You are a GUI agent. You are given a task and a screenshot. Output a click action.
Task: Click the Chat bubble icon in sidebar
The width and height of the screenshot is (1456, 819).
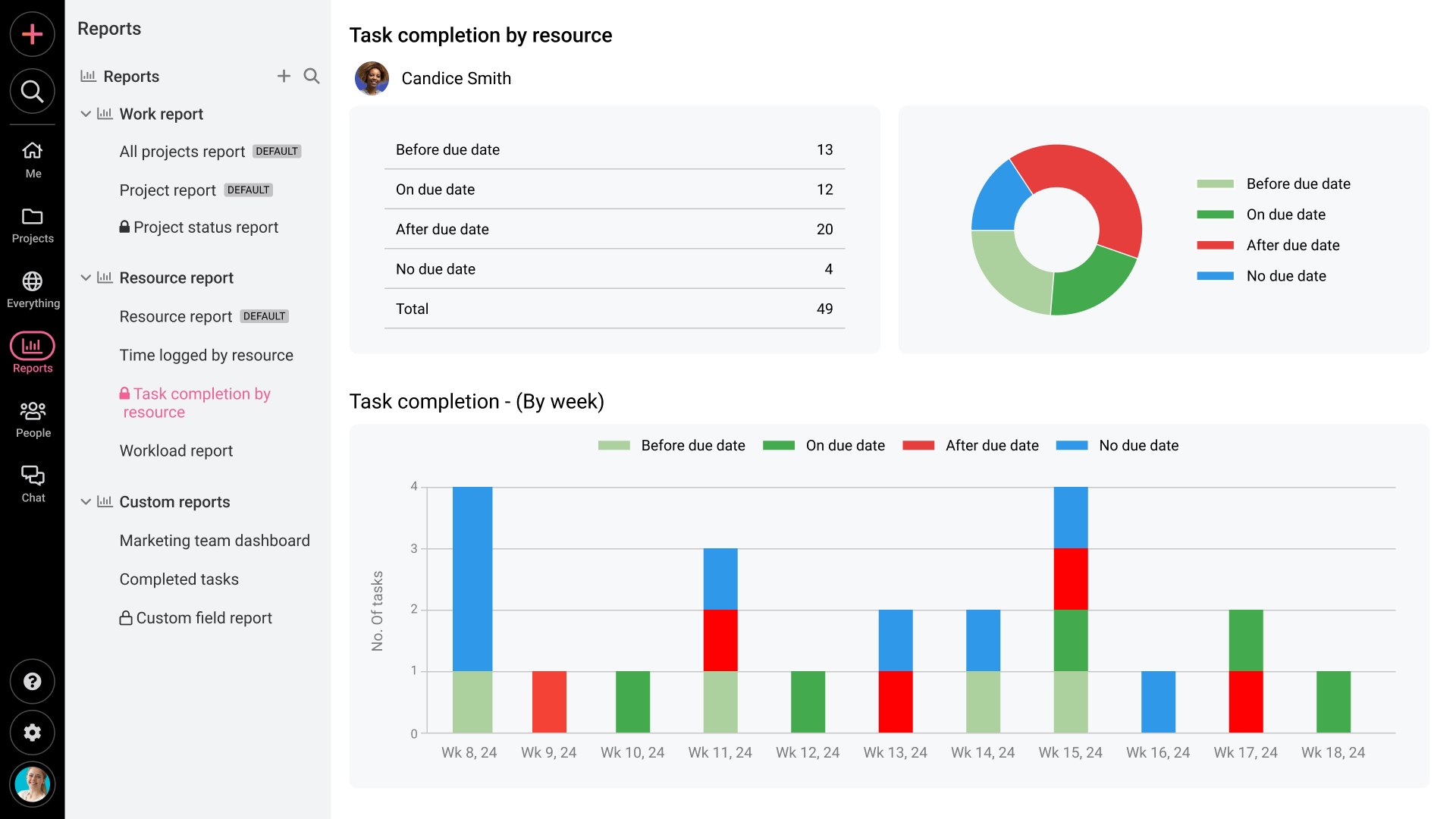32,476
